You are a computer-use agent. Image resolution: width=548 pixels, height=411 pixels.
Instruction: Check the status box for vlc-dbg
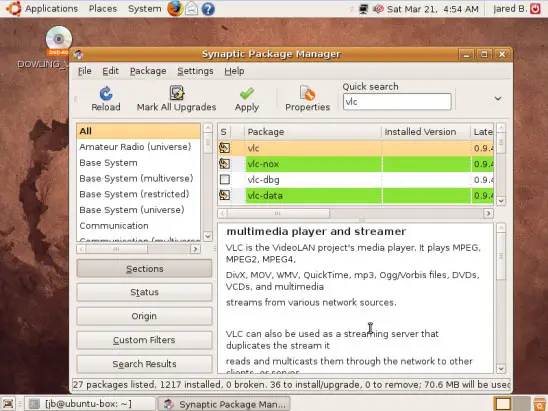(x=225, y=180)
